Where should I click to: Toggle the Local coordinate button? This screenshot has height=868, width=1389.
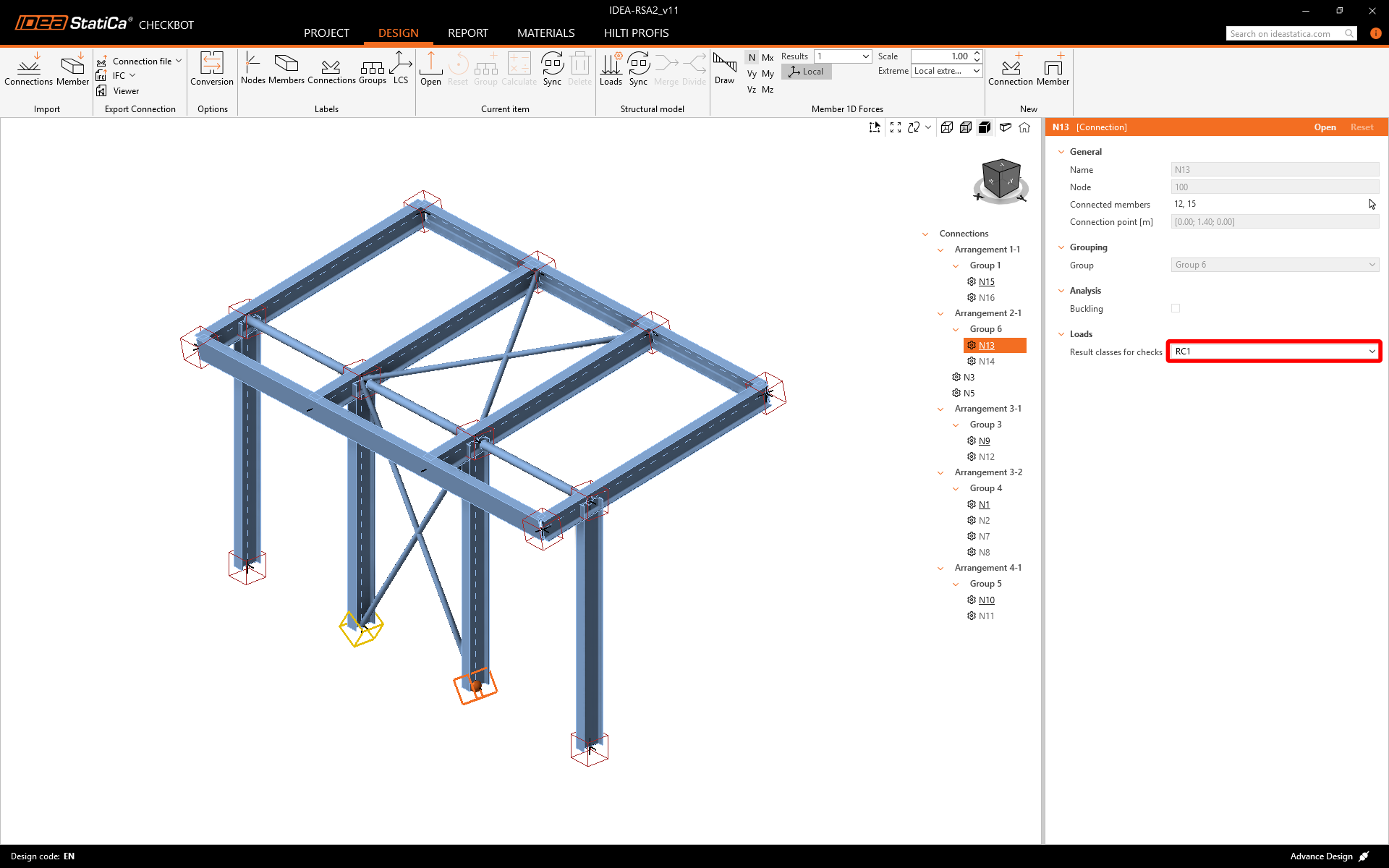click(x=807, y=72)
